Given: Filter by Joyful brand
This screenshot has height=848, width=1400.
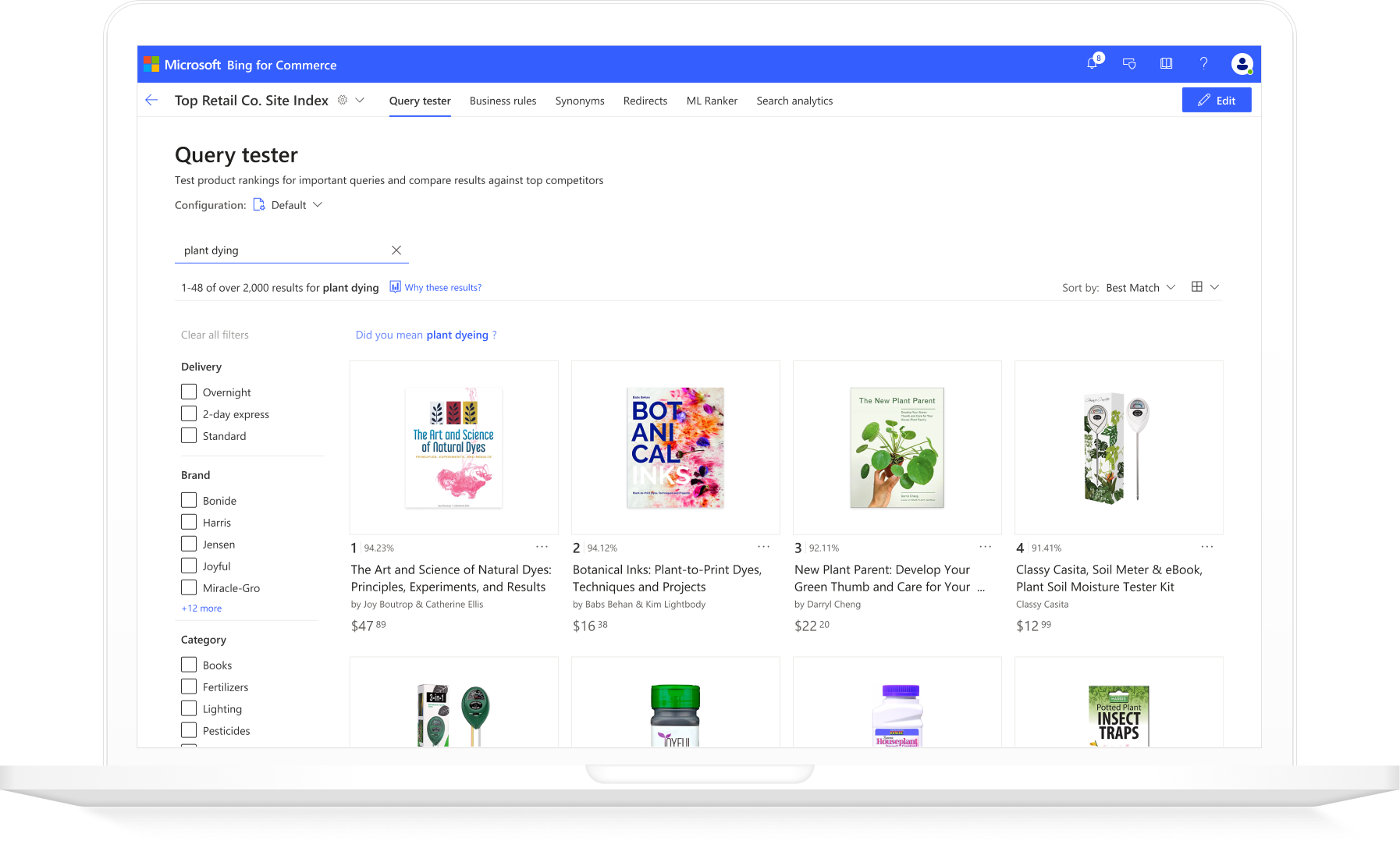Looking at the screenshot, I should click(189, 566).
